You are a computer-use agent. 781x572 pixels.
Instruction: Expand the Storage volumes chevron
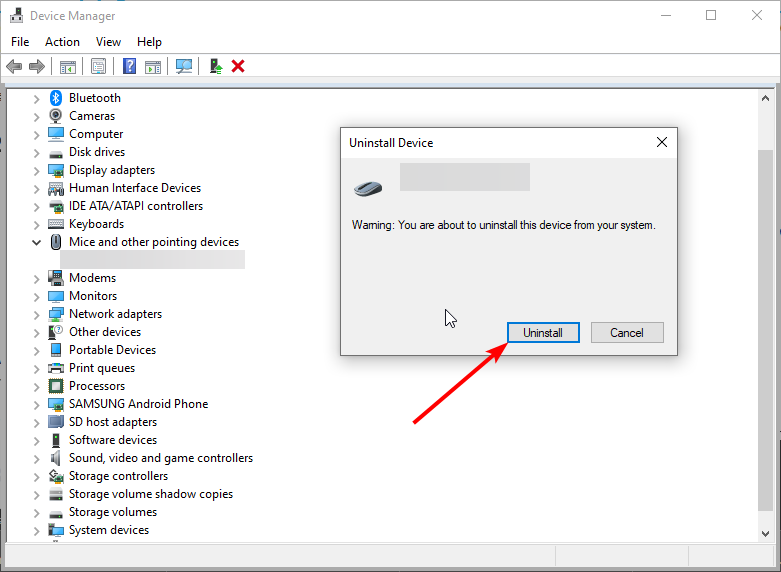36,513
